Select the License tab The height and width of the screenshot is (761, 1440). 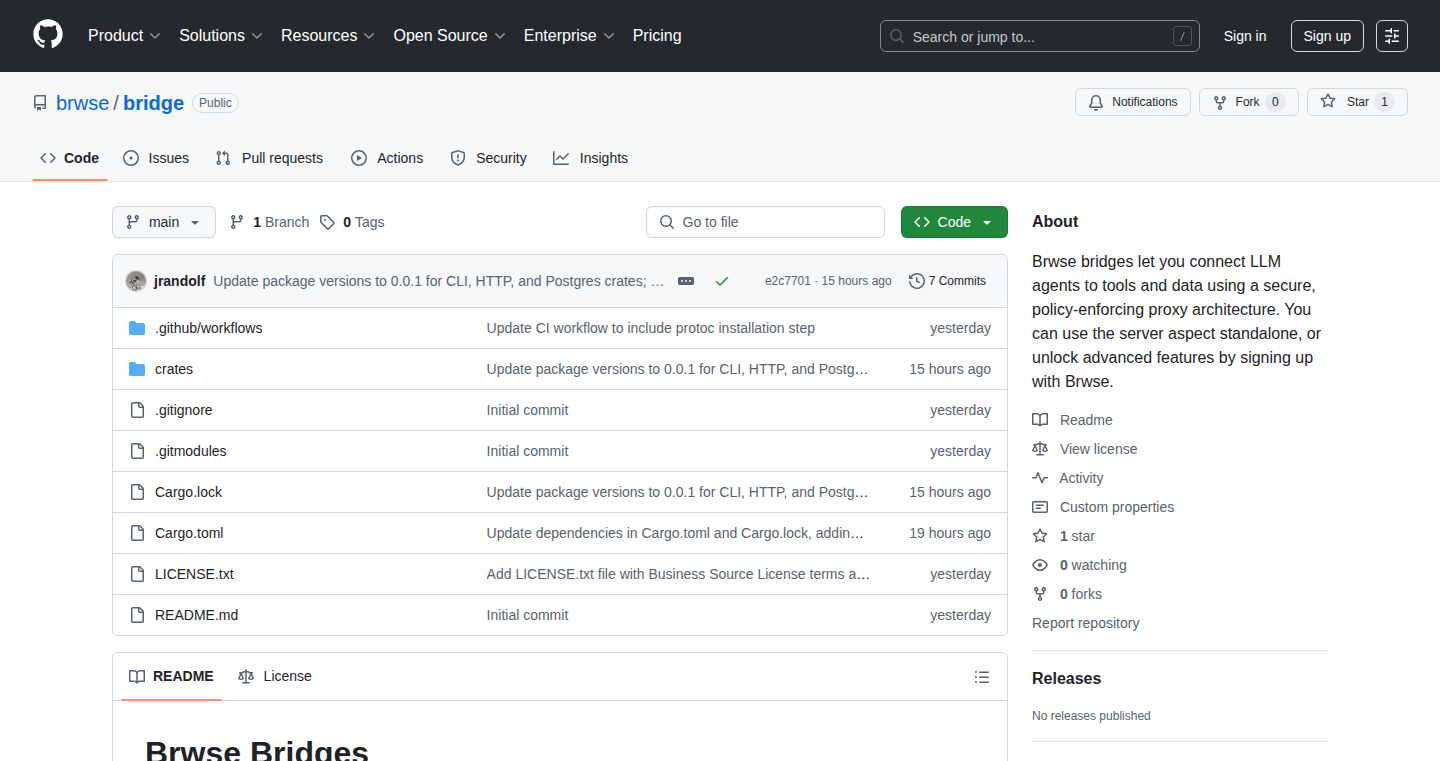[x=275, y=676]
